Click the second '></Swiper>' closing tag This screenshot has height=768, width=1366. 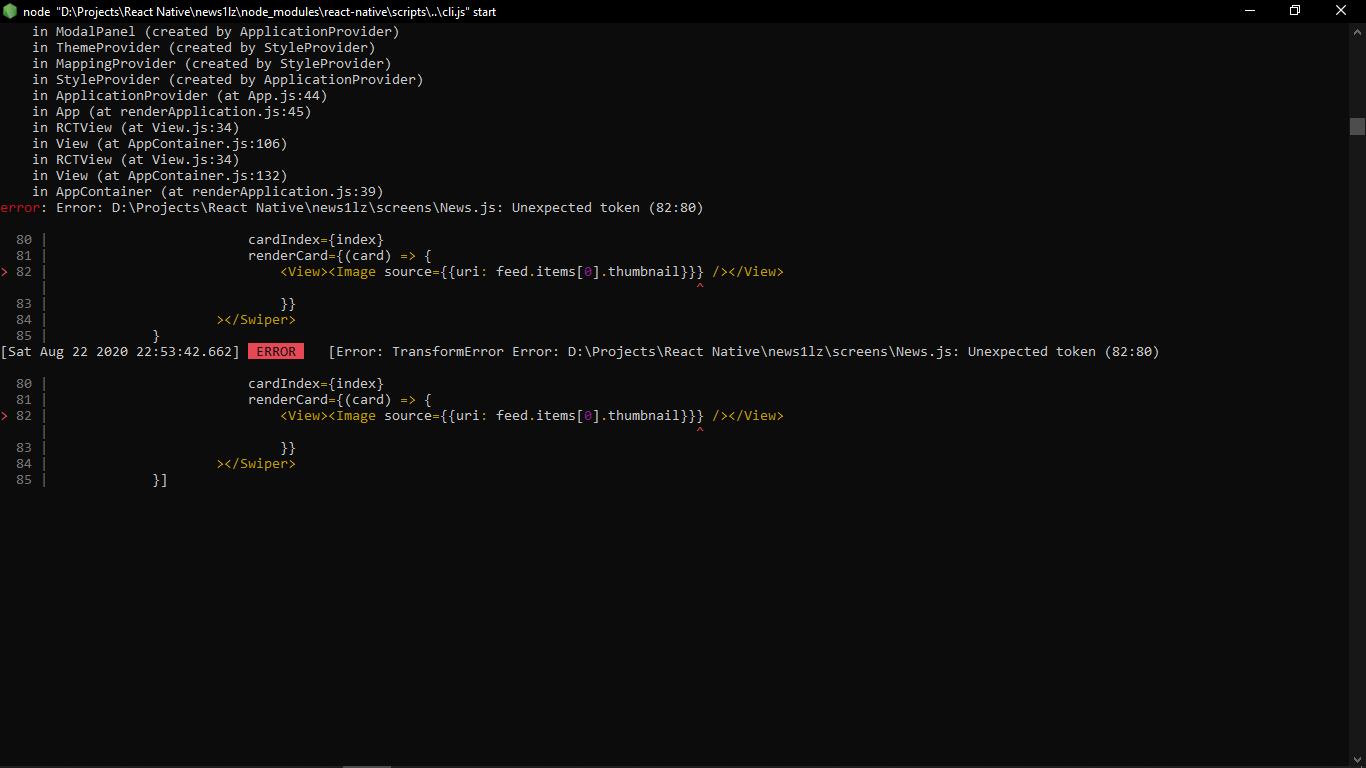256,464
